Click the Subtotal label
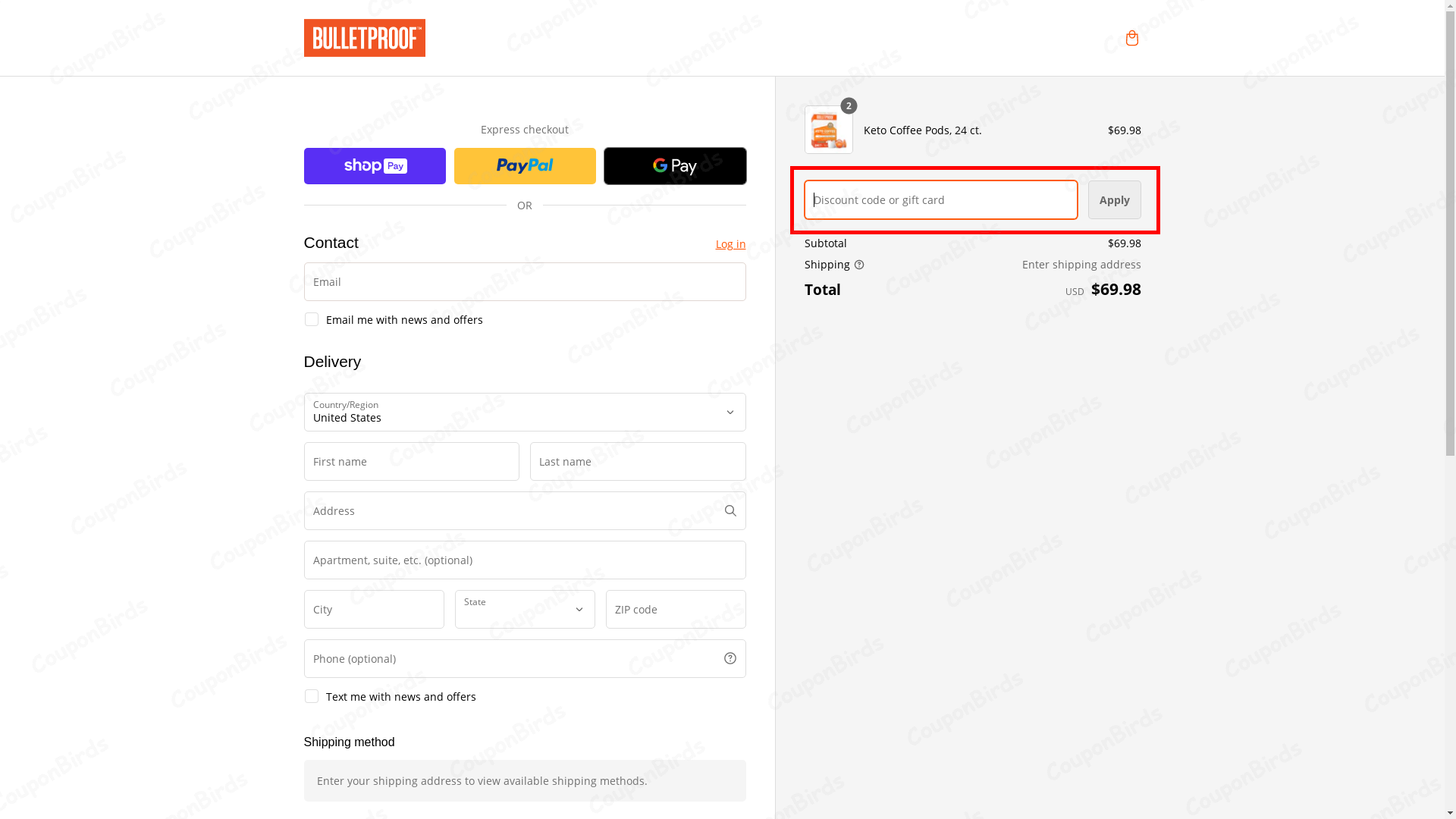1456x819 pixels. point(825,243)
